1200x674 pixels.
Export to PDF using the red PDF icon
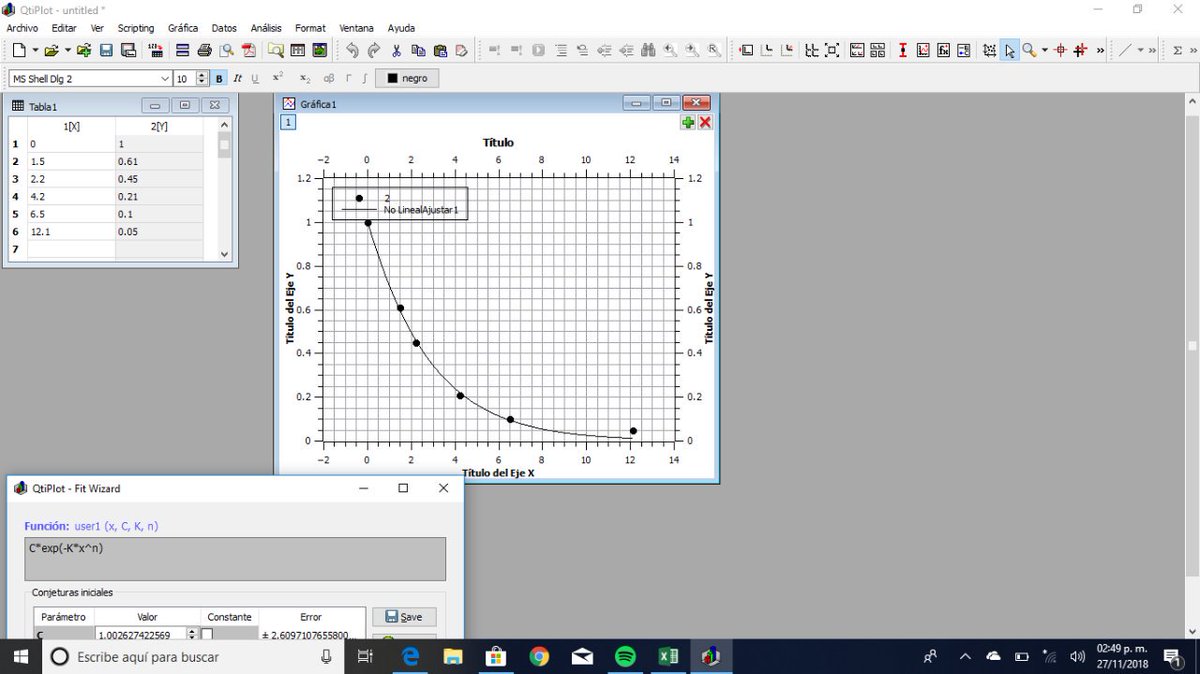click(x=249, y=50)
